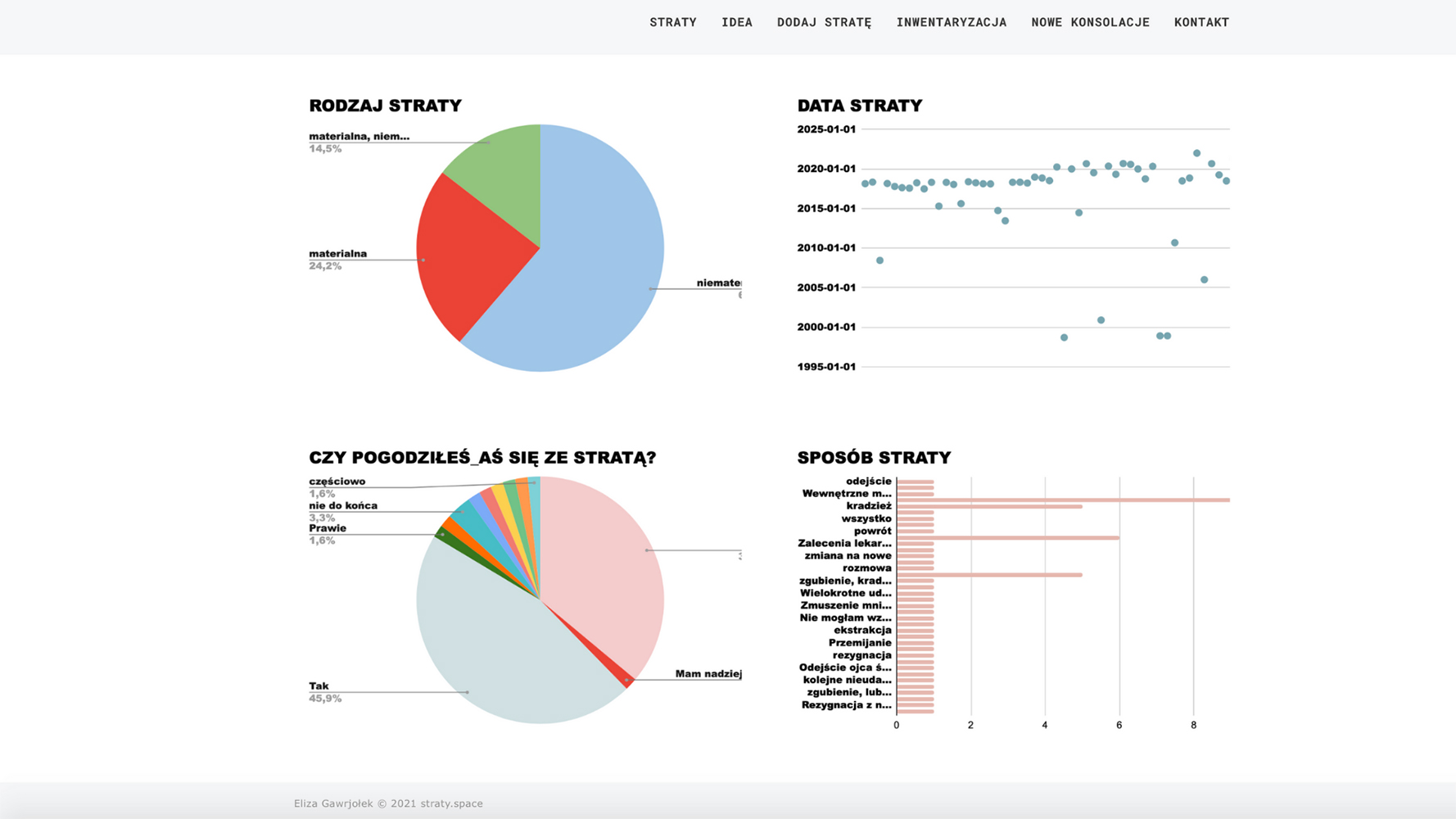1456x819 pixels.
Task: Select INWENTARYZACJA in the top navigation
Action: pyautogui.click(x=951, y=22)
